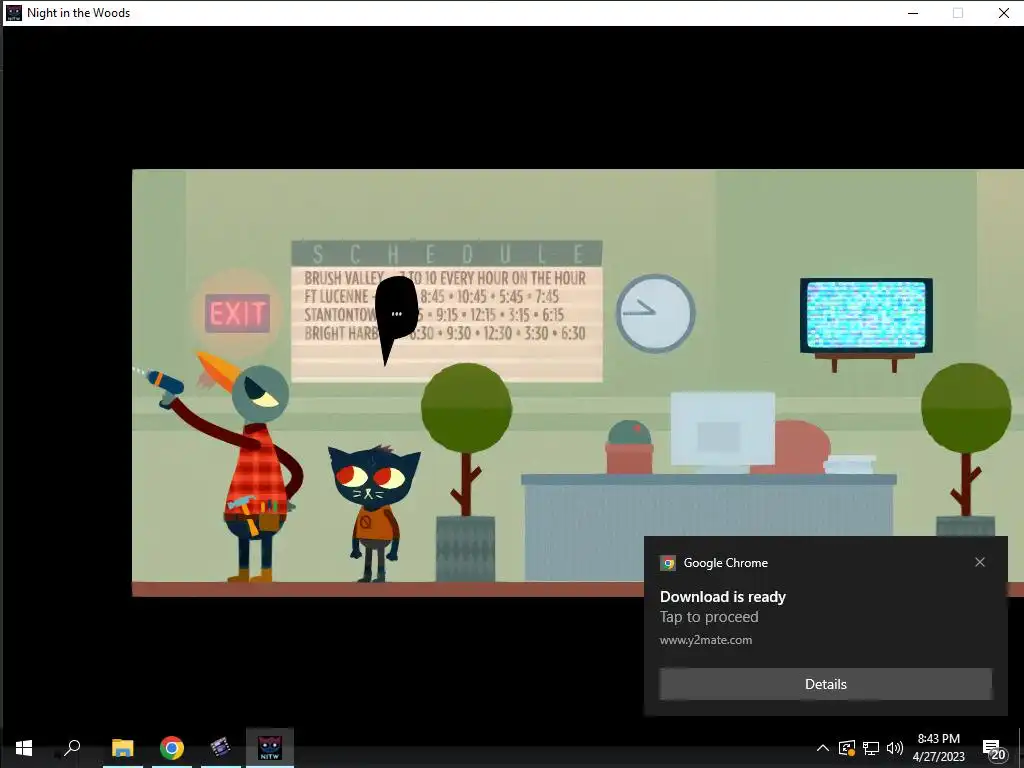The width and height of the screenshot is (1024, 768).
Task: Open taskbar search magnifier
Action: [x=72, y=748]
